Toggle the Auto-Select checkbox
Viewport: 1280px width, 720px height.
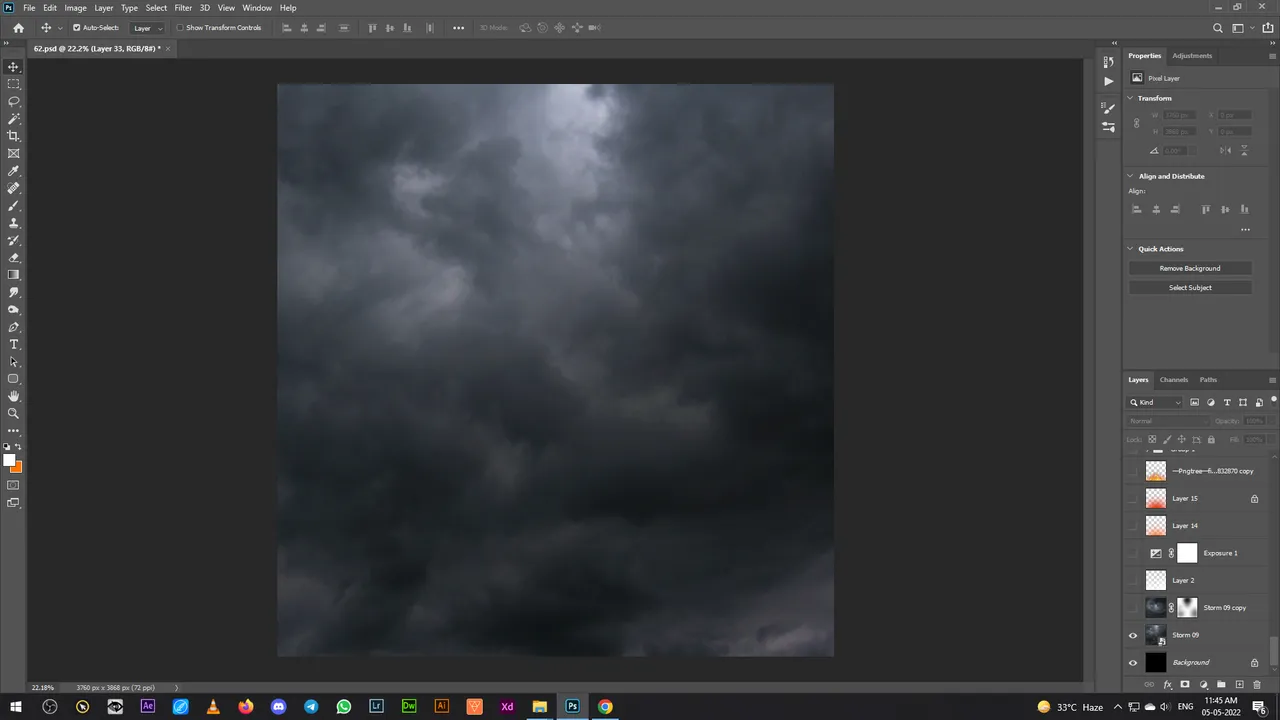click(x=77, y=28)
